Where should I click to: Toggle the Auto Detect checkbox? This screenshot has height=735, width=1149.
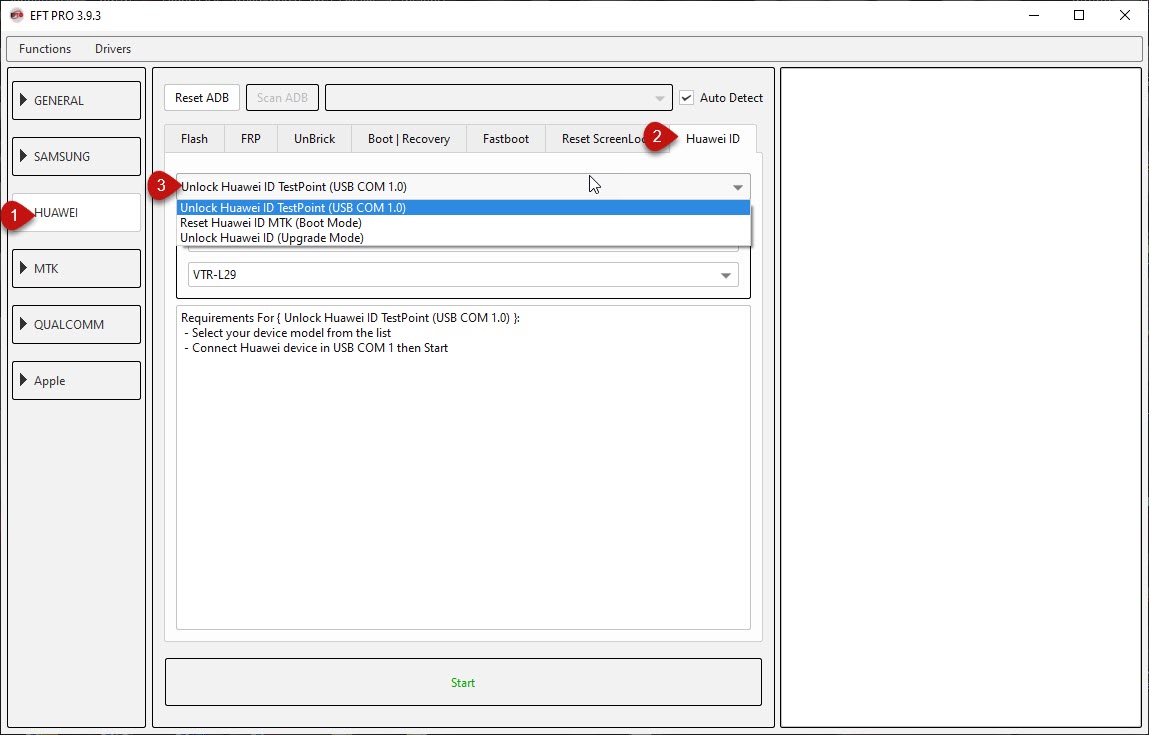[686, 97]
